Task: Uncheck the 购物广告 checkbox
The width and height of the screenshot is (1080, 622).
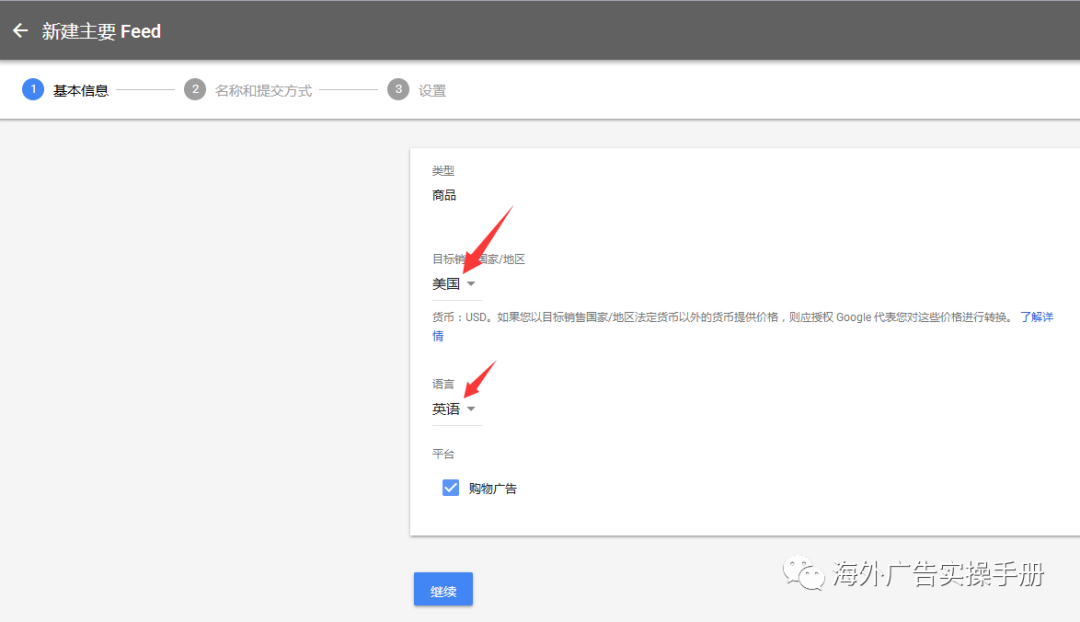Action: point(451,488)
